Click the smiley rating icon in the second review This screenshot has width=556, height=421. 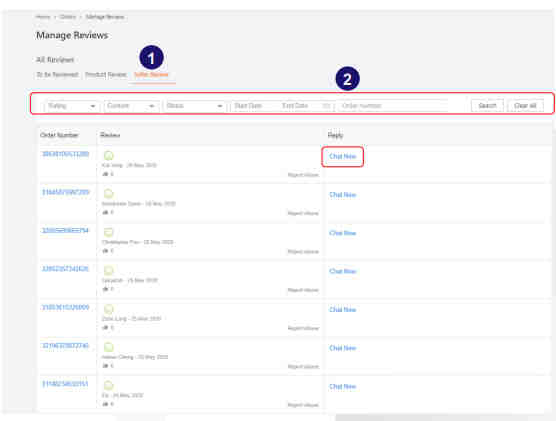pyautogui.click(x=109, y=194)
